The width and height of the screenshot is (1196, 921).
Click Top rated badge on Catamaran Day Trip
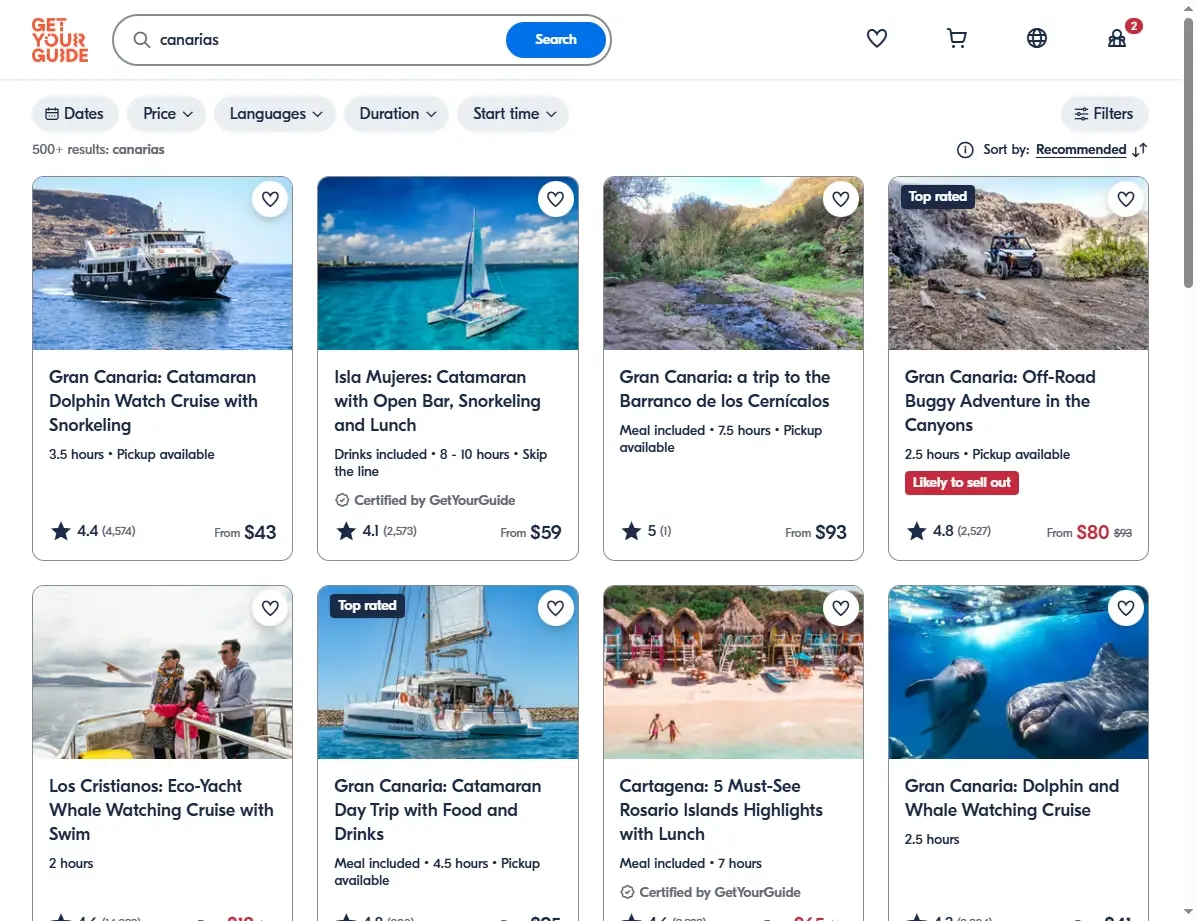[367, 606]
